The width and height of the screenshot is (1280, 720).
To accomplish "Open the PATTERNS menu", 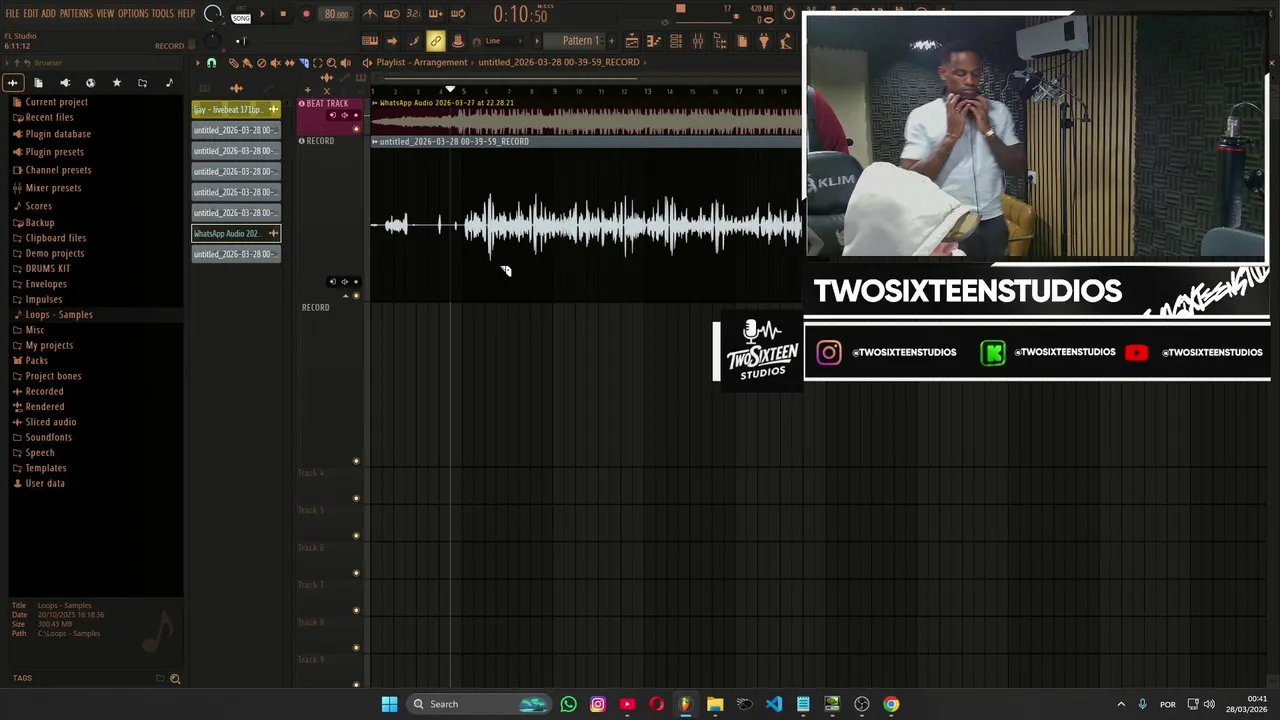I will point(76,13).
